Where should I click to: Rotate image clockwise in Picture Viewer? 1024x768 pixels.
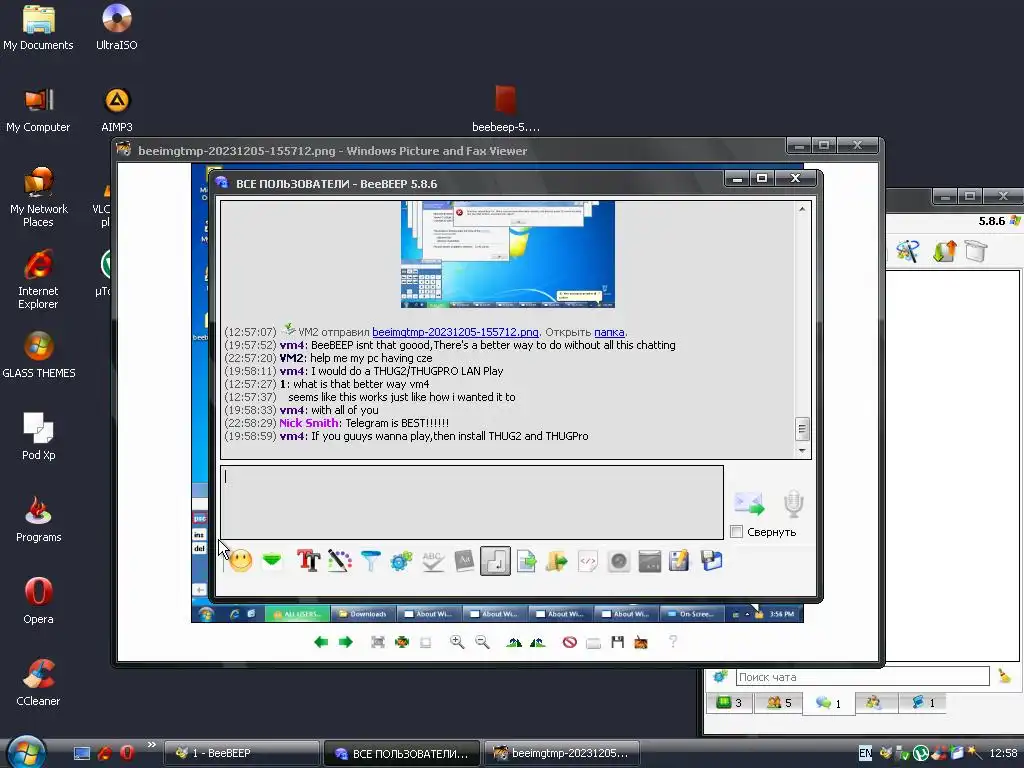pyautogui.click(x=514, y=642)
